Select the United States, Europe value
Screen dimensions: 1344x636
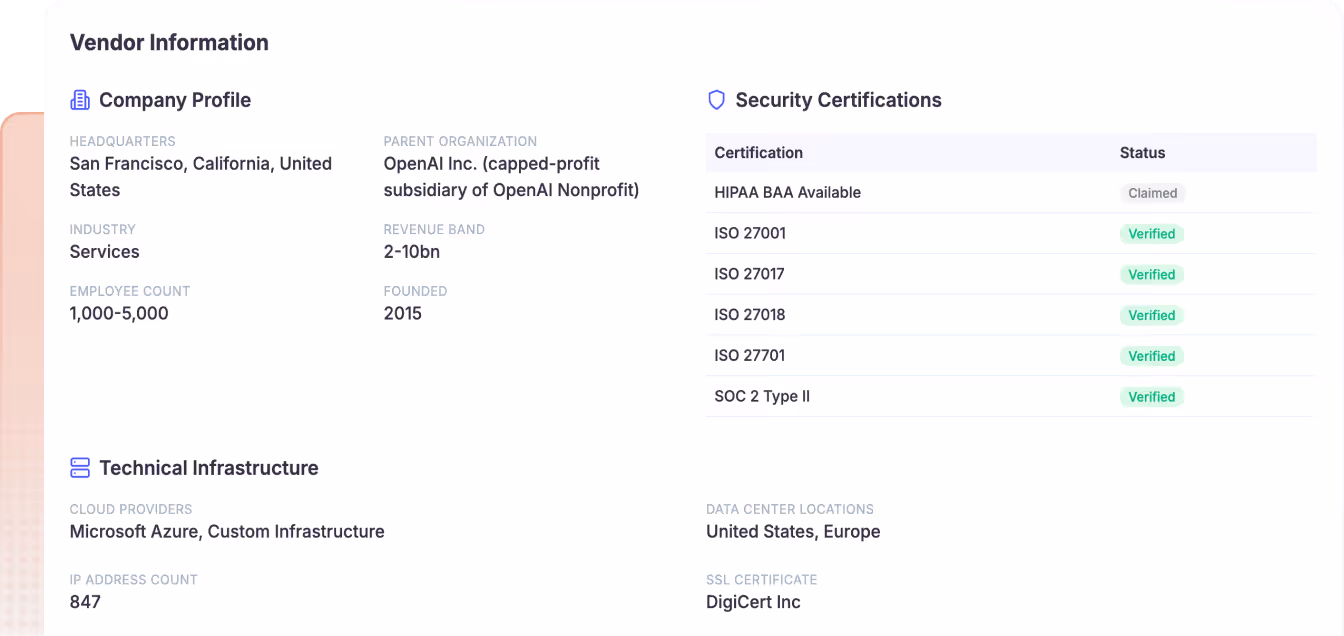click(793, 532)
